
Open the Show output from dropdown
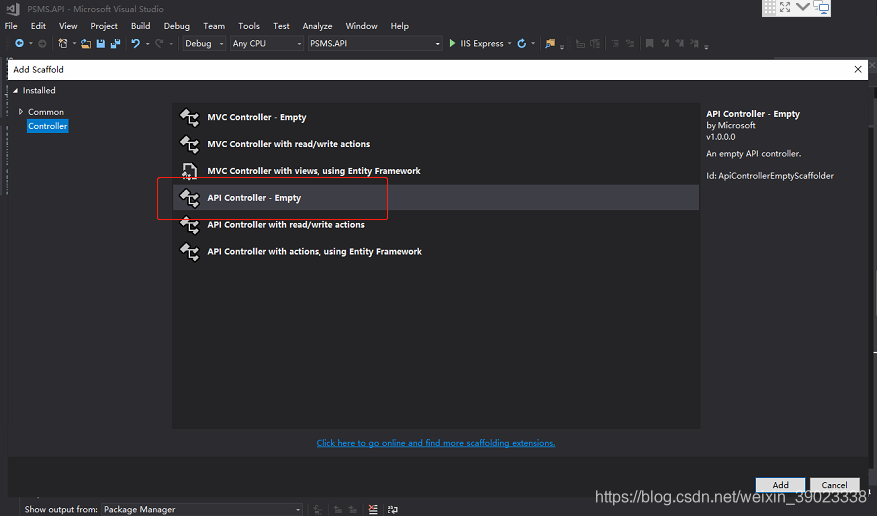[202, 509]
